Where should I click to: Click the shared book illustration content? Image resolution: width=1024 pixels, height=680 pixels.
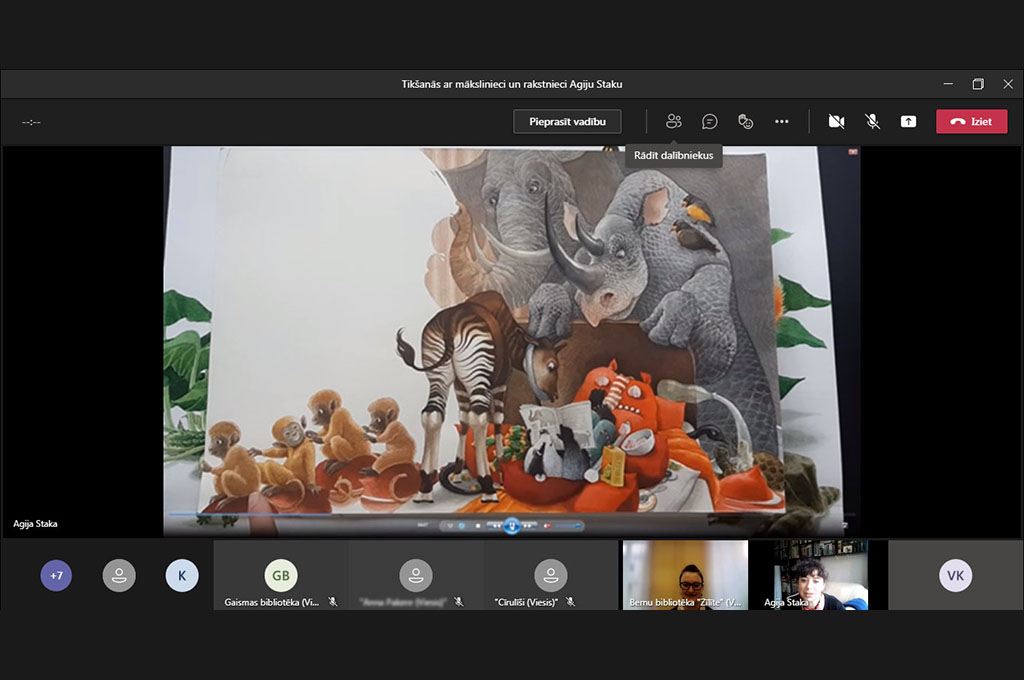point(511,341)
